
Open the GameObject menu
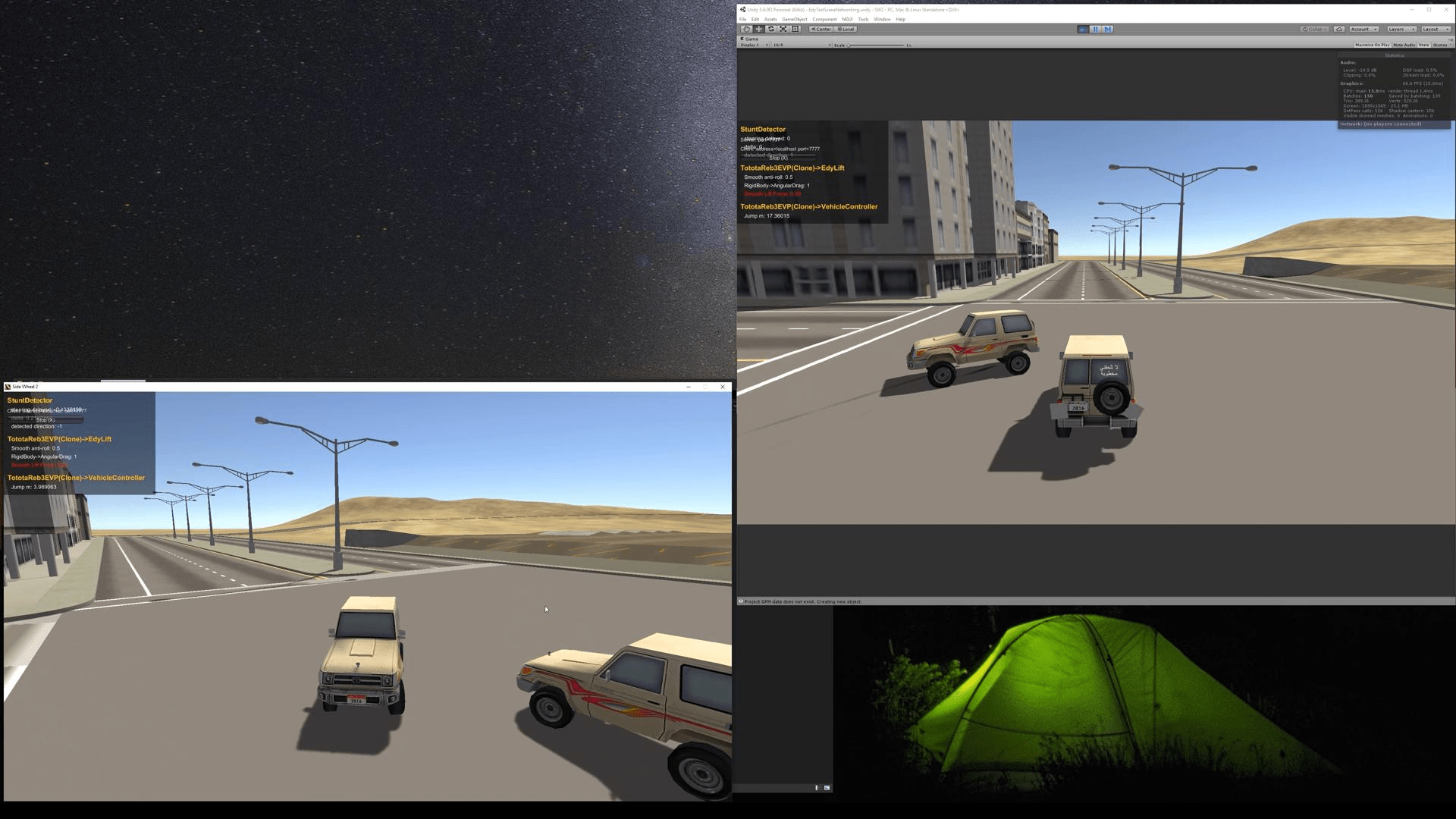tap(795, 19)
